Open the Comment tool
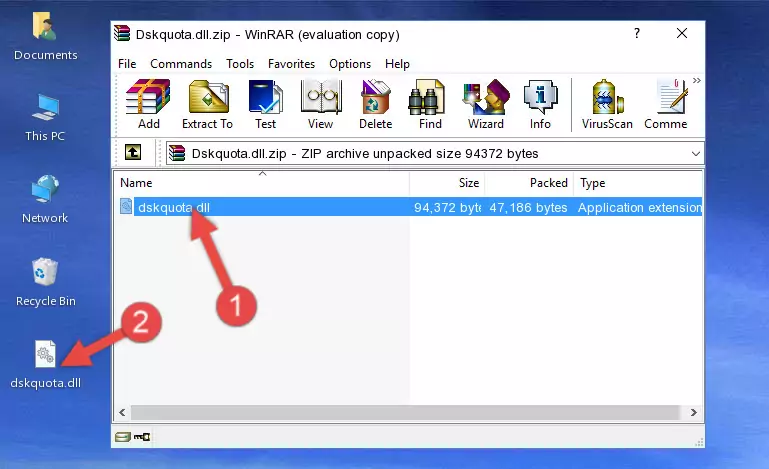769x469 pixels. tap(666, 104)
